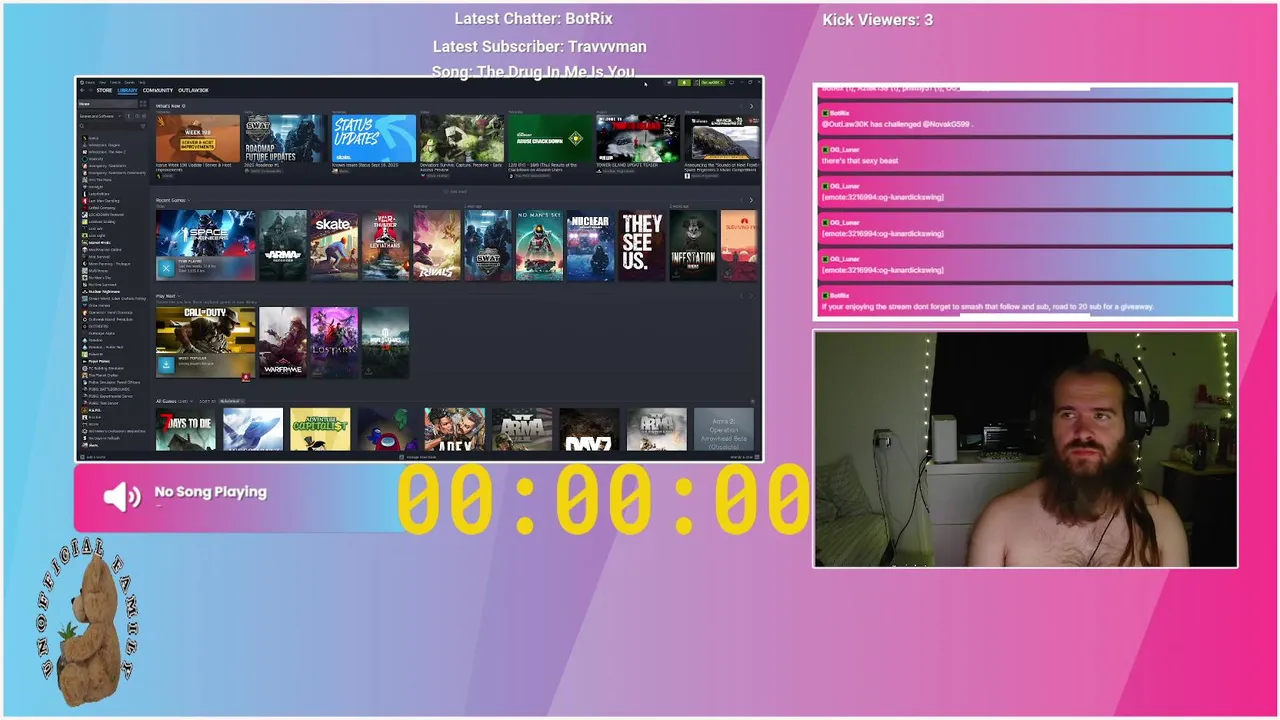This screenshot has height=720, width=1280.
Task: Open the STORE tab in Steam
Action: (x=104, y=90)
